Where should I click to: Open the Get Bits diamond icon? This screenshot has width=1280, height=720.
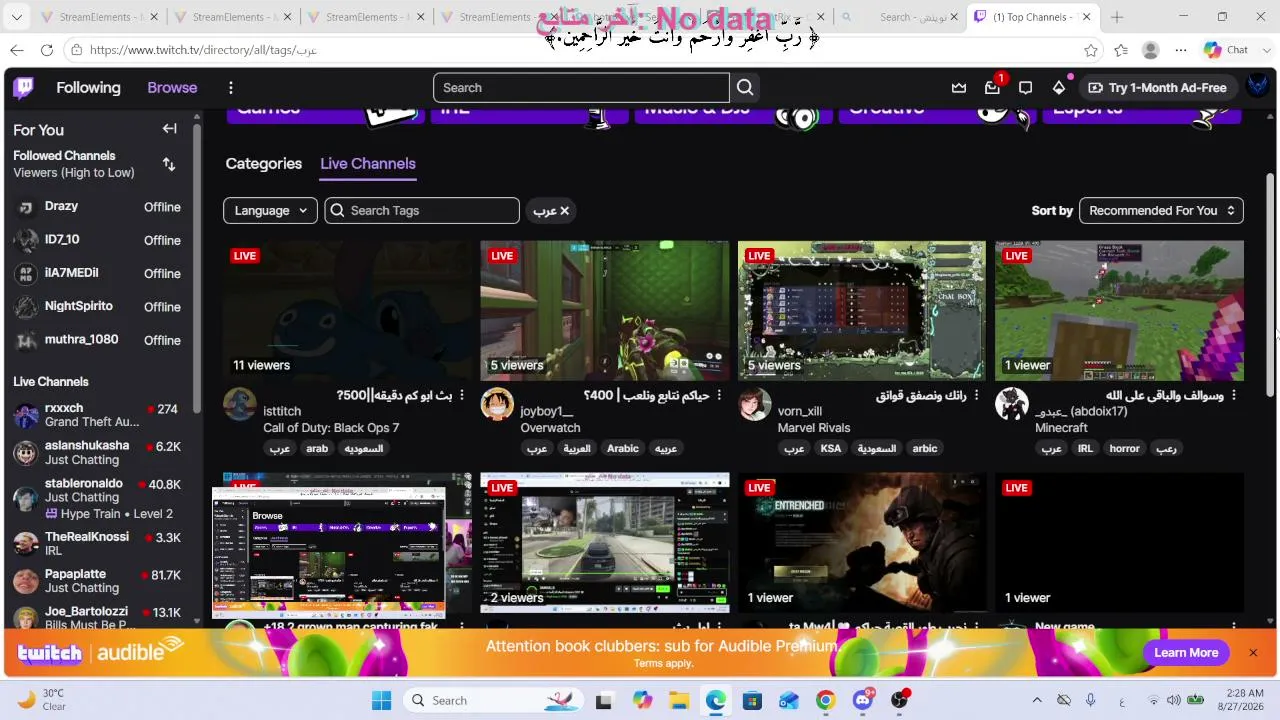(x=1059, y=88)
